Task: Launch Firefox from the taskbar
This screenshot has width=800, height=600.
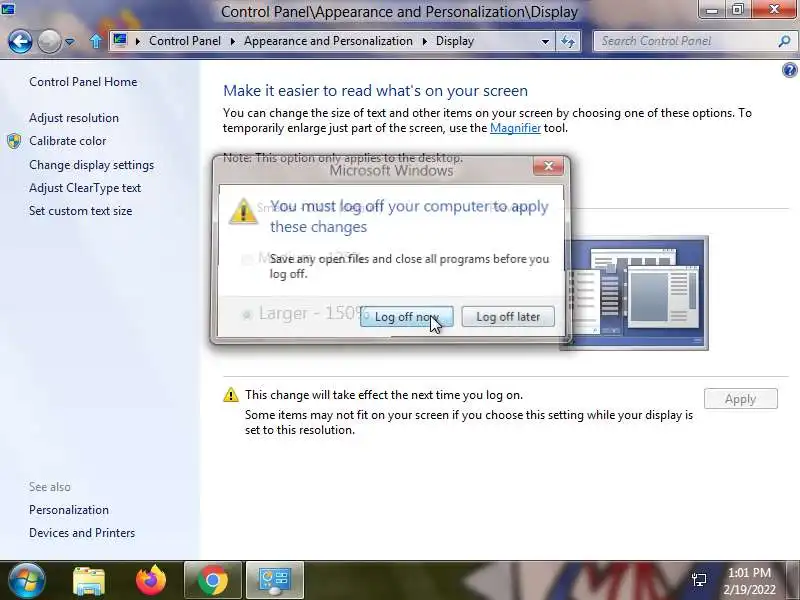Action: pyautogui.click(x=151, y=580)
